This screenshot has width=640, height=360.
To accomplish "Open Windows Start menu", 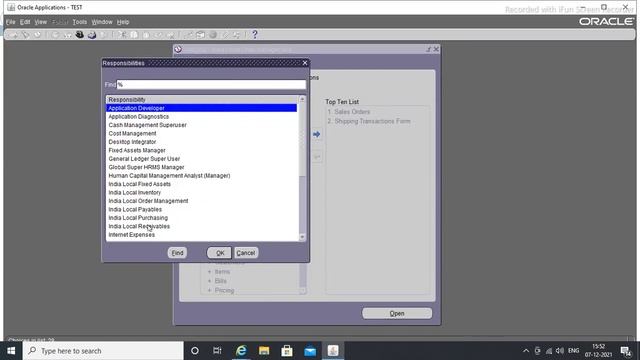I will tap(11, 351).
